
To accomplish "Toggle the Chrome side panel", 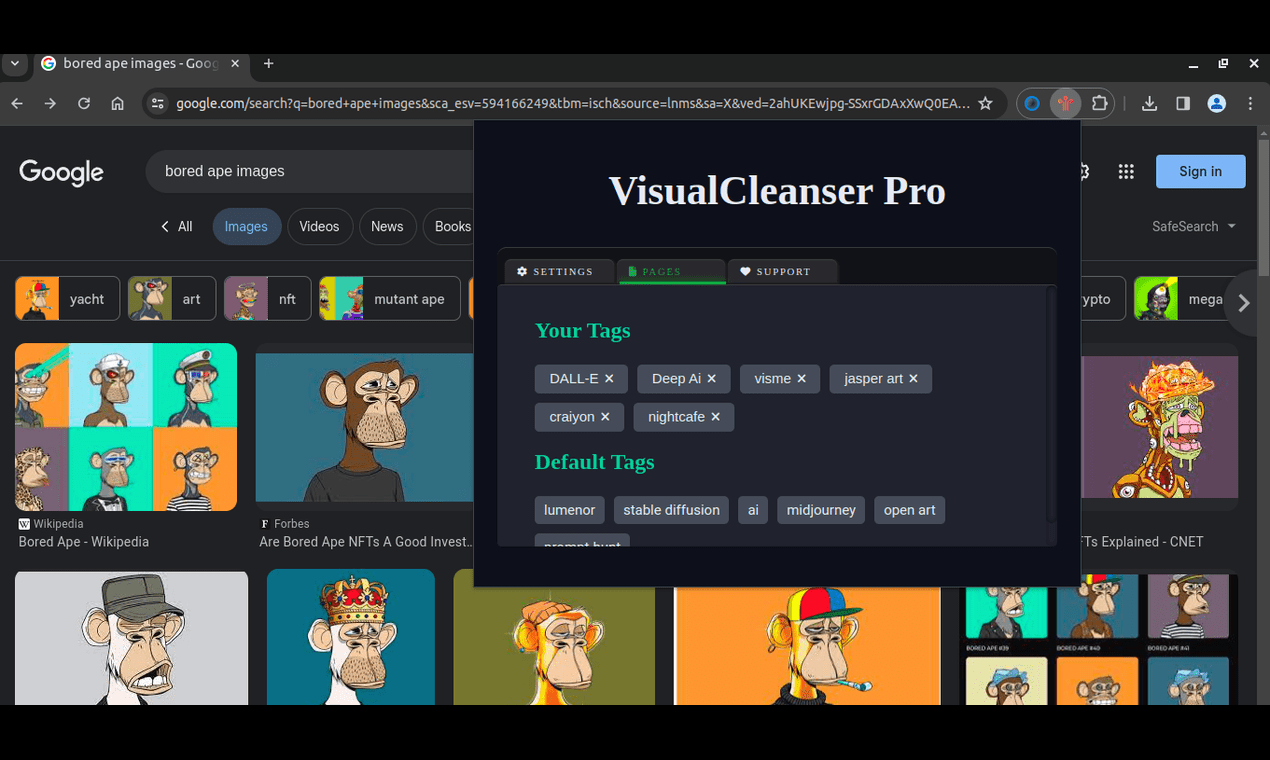I will [x=1183, y=103].
